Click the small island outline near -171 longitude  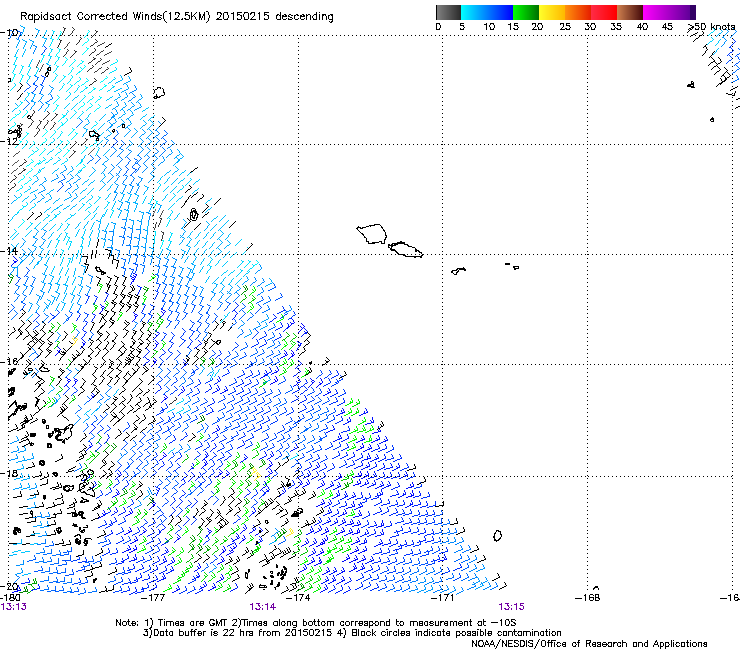click(x=458, y=271)
